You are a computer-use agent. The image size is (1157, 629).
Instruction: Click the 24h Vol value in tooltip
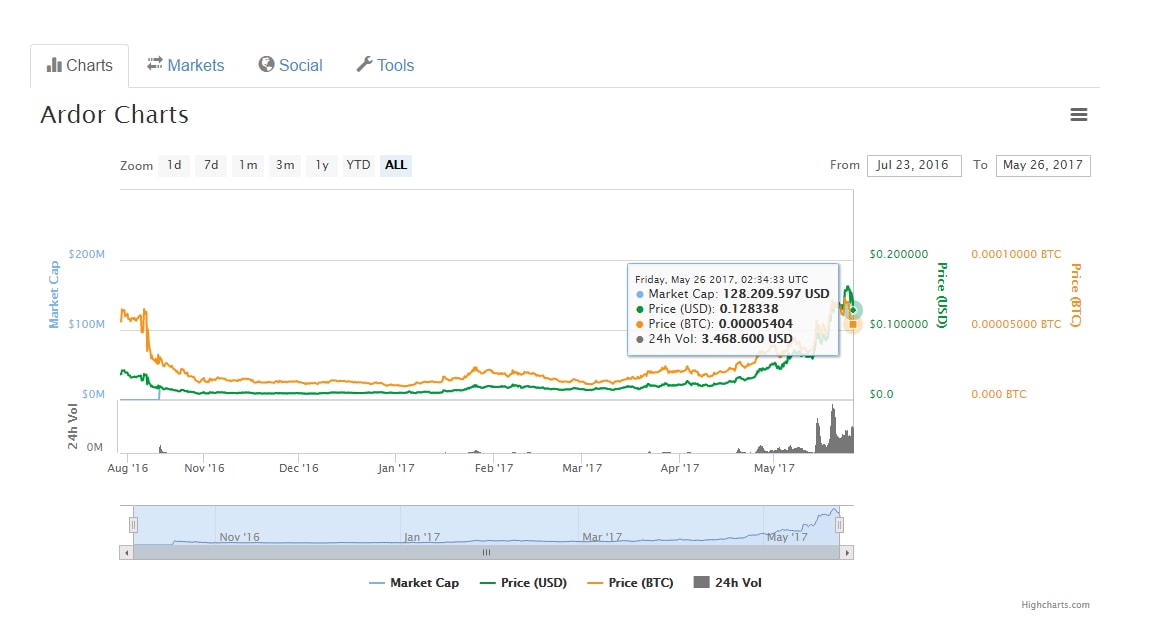747,340
